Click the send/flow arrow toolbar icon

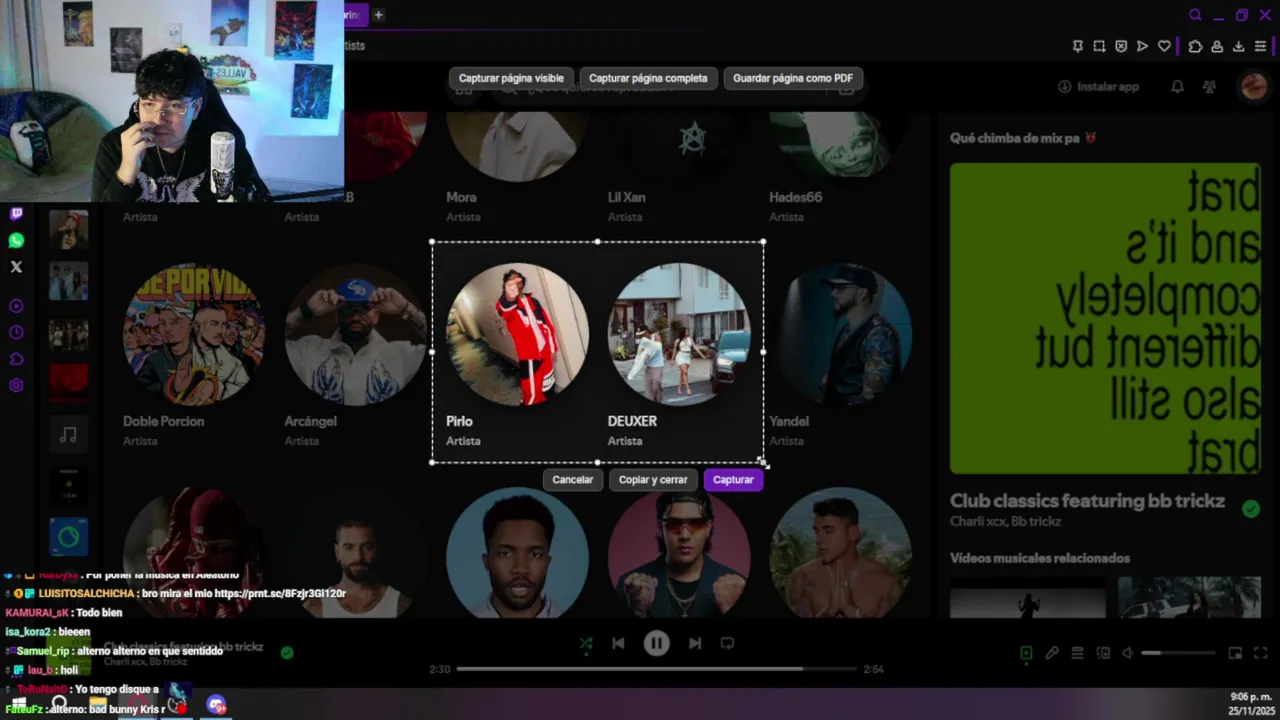(x=1142, y=46)
